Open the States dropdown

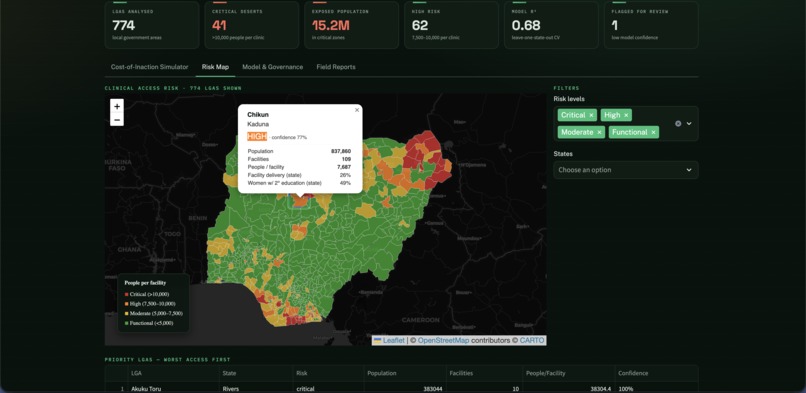point(626,170)
